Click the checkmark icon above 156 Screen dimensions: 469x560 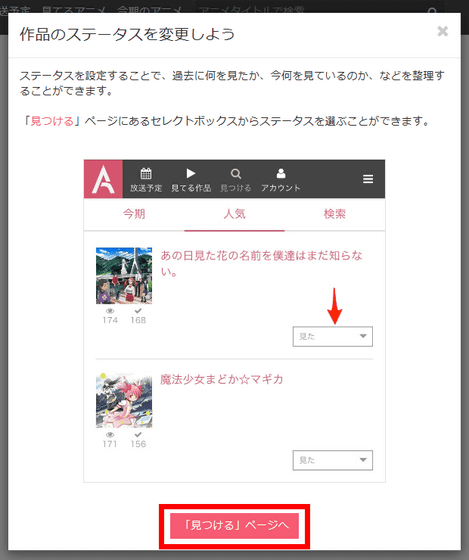tap(138, 435)
